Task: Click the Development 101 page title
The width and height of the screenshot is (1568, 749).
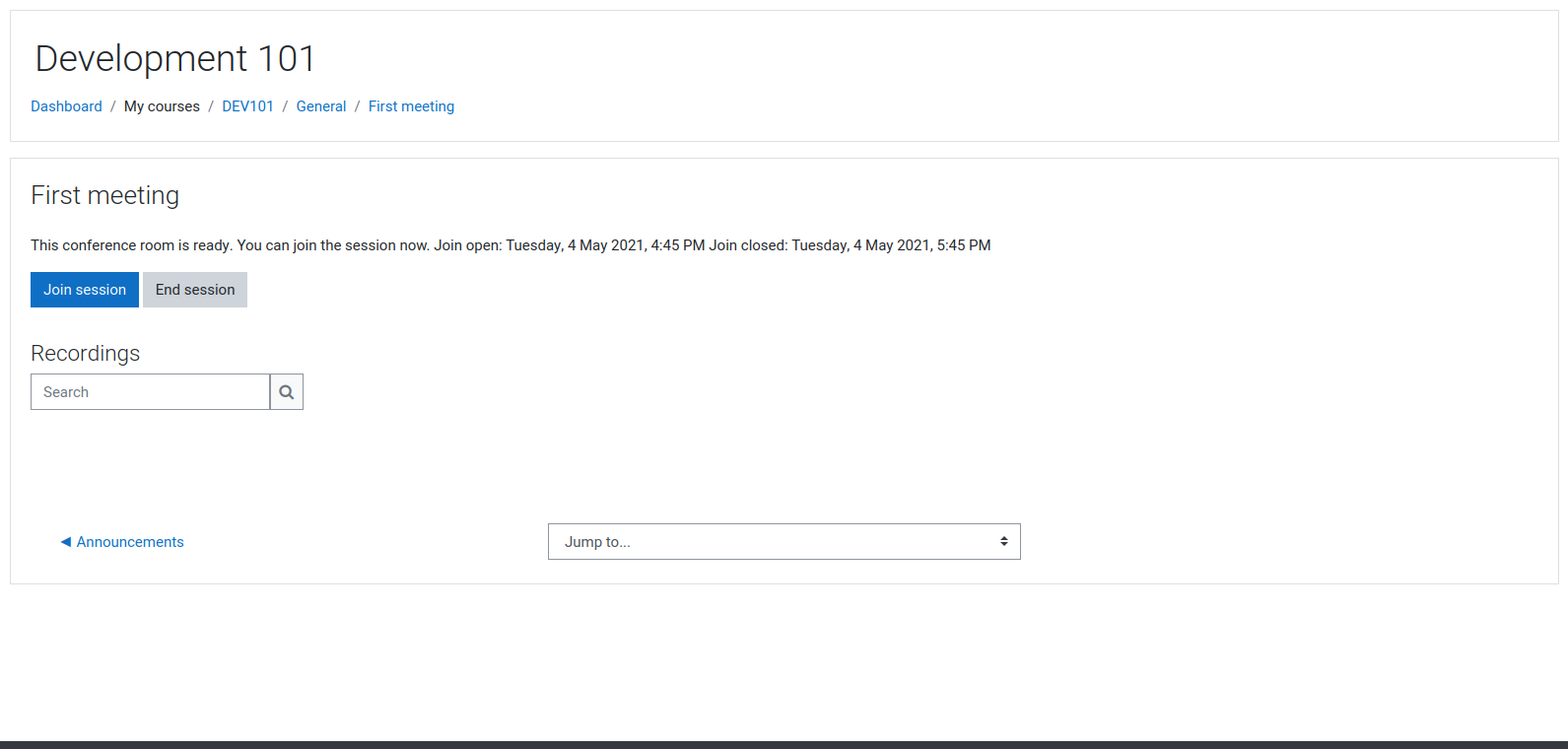Action: point(175,59)
